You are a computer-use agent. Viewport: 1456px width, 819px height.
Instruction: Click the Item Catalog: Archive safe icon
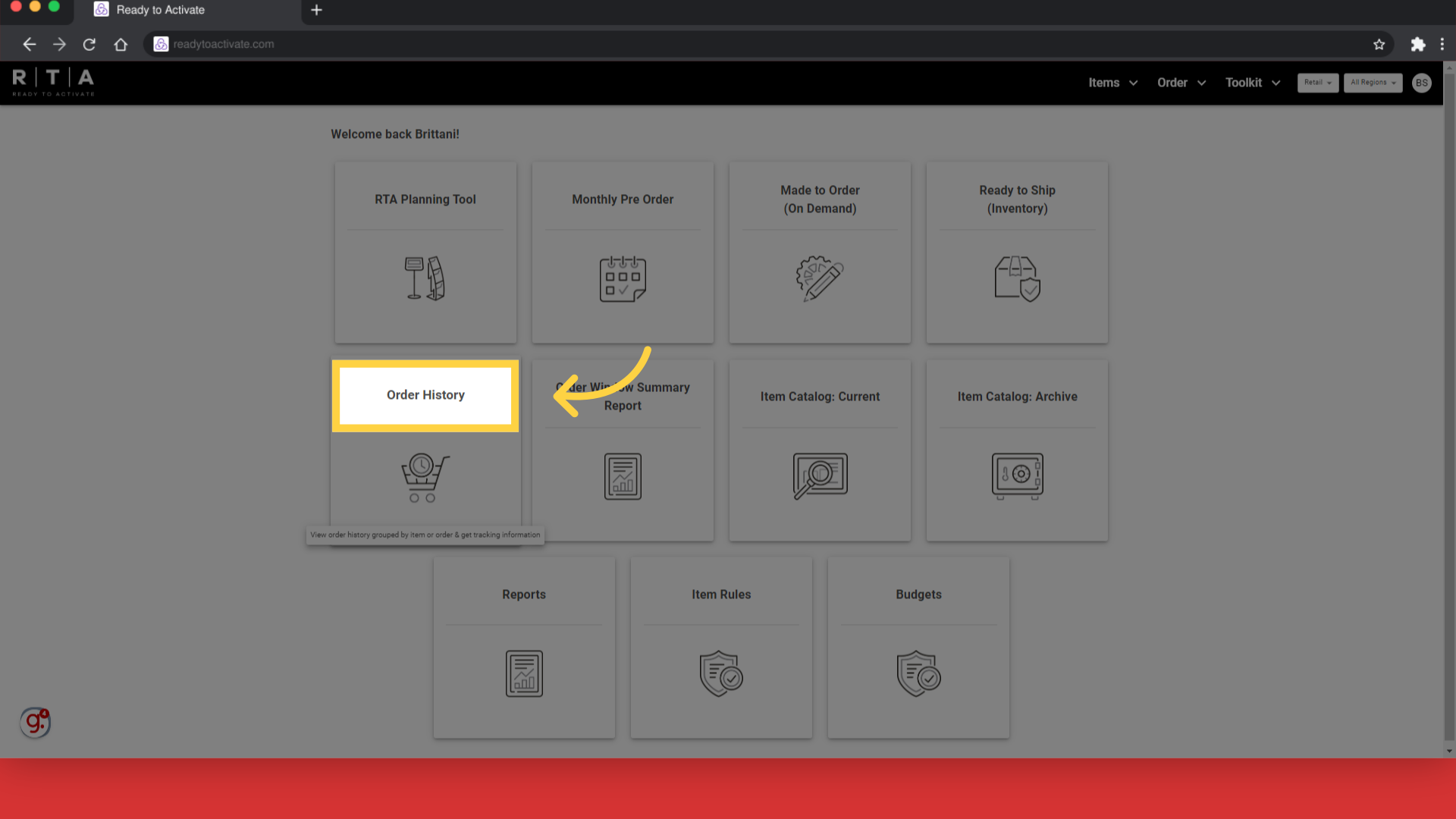[x=1017, y=476]
